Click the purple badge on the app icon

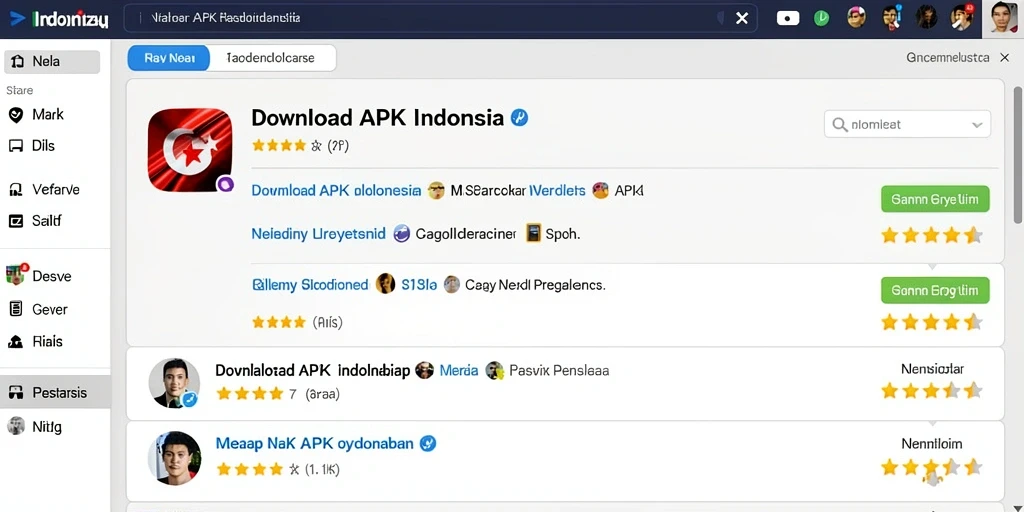225,184
